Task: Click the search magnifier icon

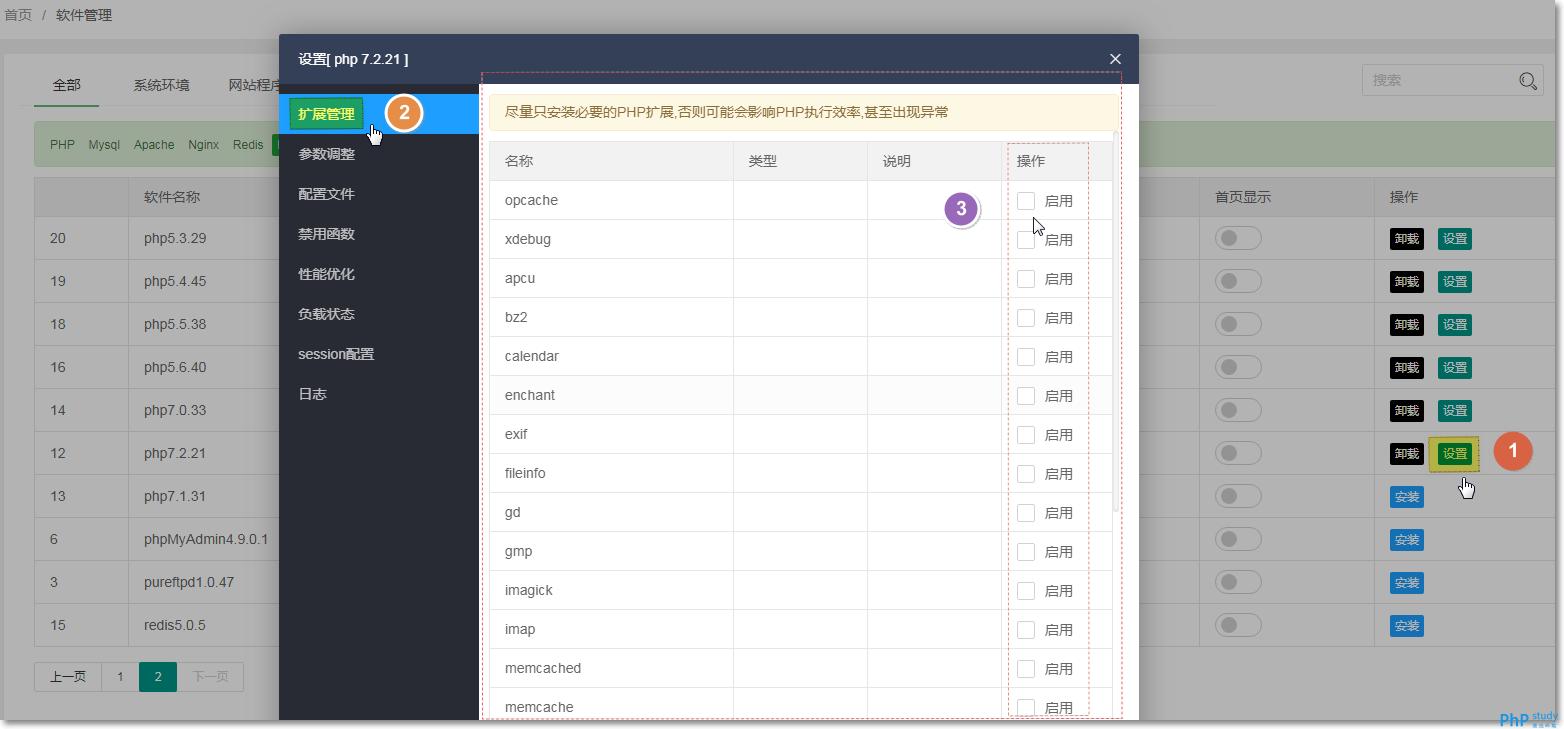Action: (x=1530, y=81)
